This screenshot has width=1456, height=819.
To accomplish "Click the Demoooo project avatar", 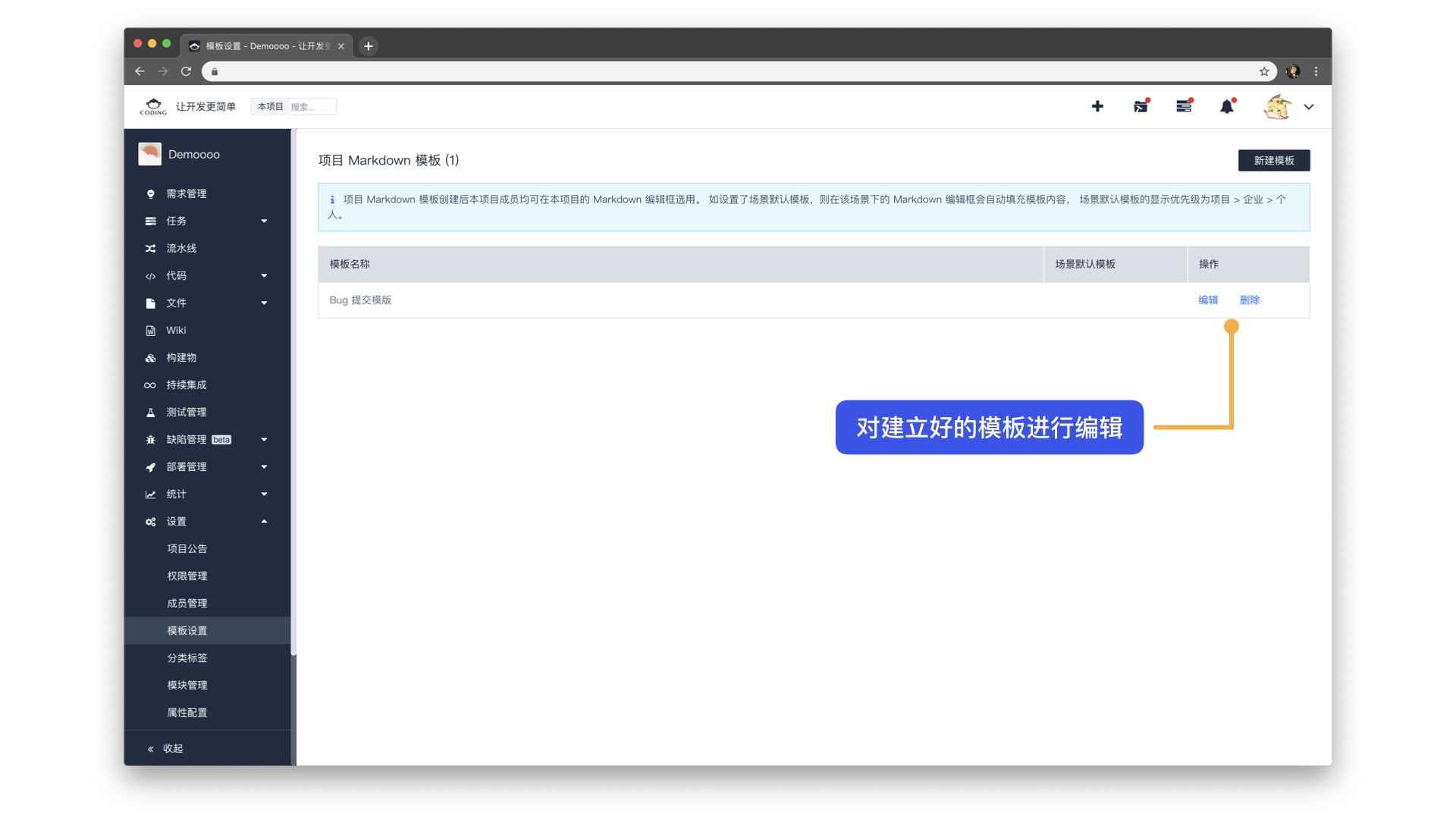I will [150, 154].
